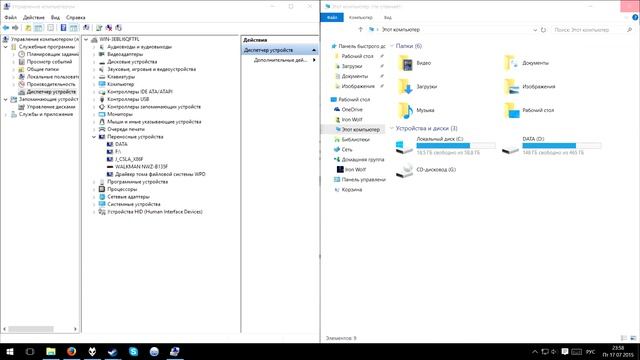The width and height of the screenshot is (640, 360).
Task: Collapse the Диспетчер устройств section in the Actions pane
Action: 314,50
